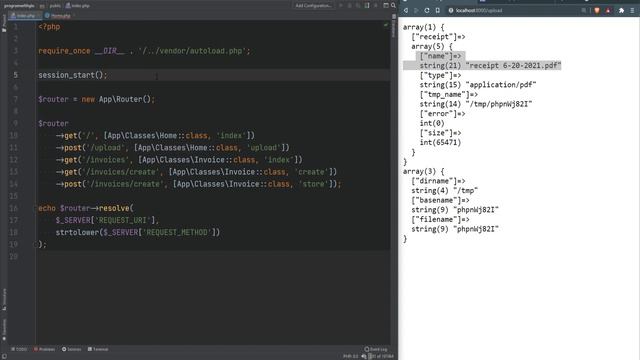Click the site info icon before localhost
Screen dimensions: 640x360
coord(451,10)
